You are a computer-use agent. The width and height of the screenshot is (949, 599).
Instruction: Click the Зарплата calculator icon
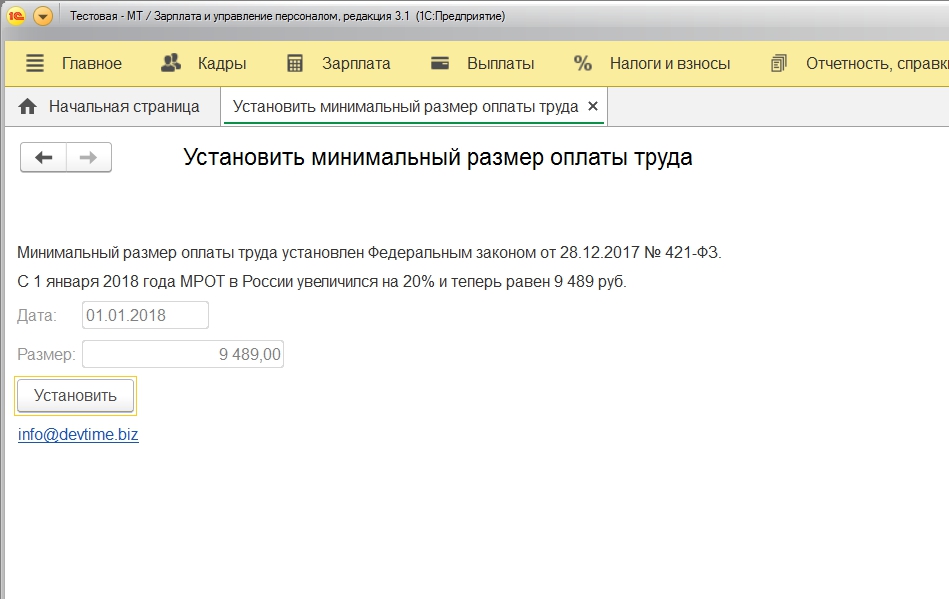[295, 64]
